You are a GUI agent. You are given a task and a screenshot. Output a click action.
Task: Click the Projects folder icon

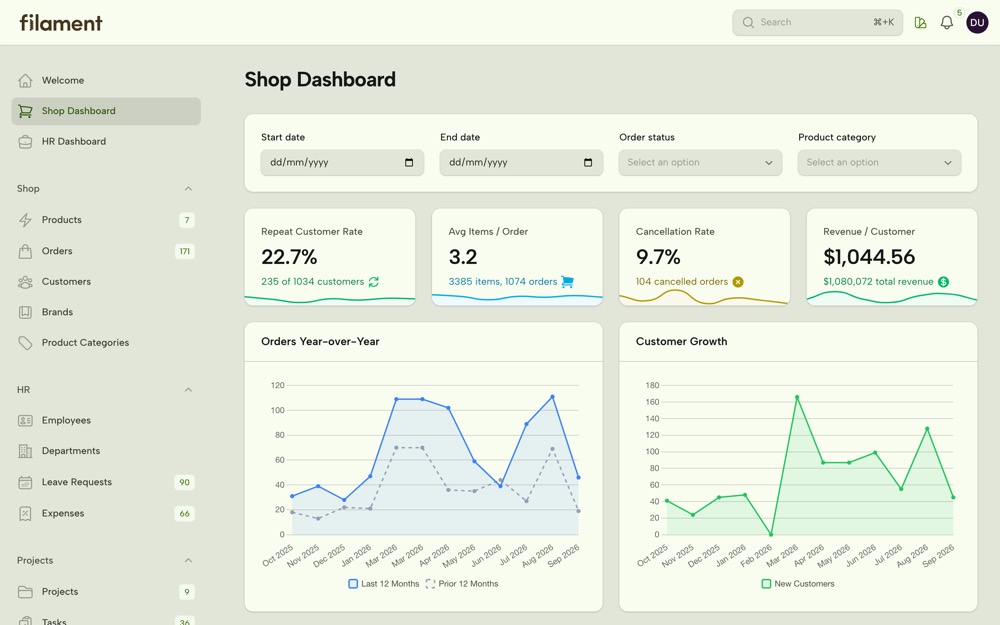pos(25,592)
